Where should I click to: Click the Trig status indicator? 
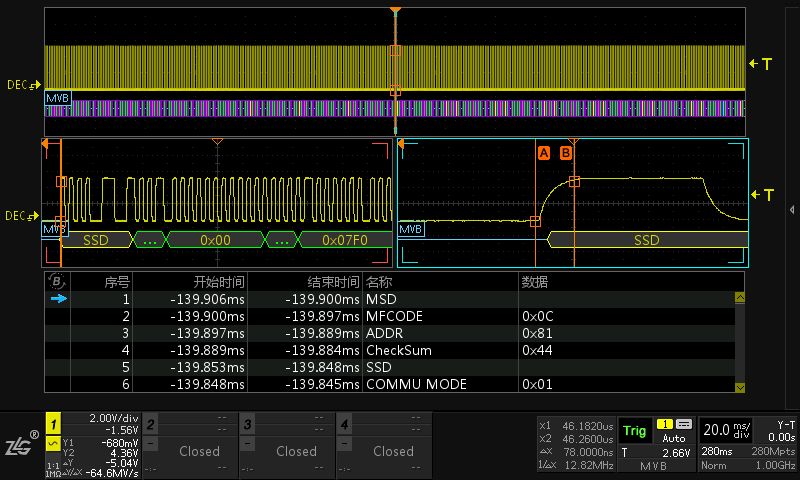point(634,431)
